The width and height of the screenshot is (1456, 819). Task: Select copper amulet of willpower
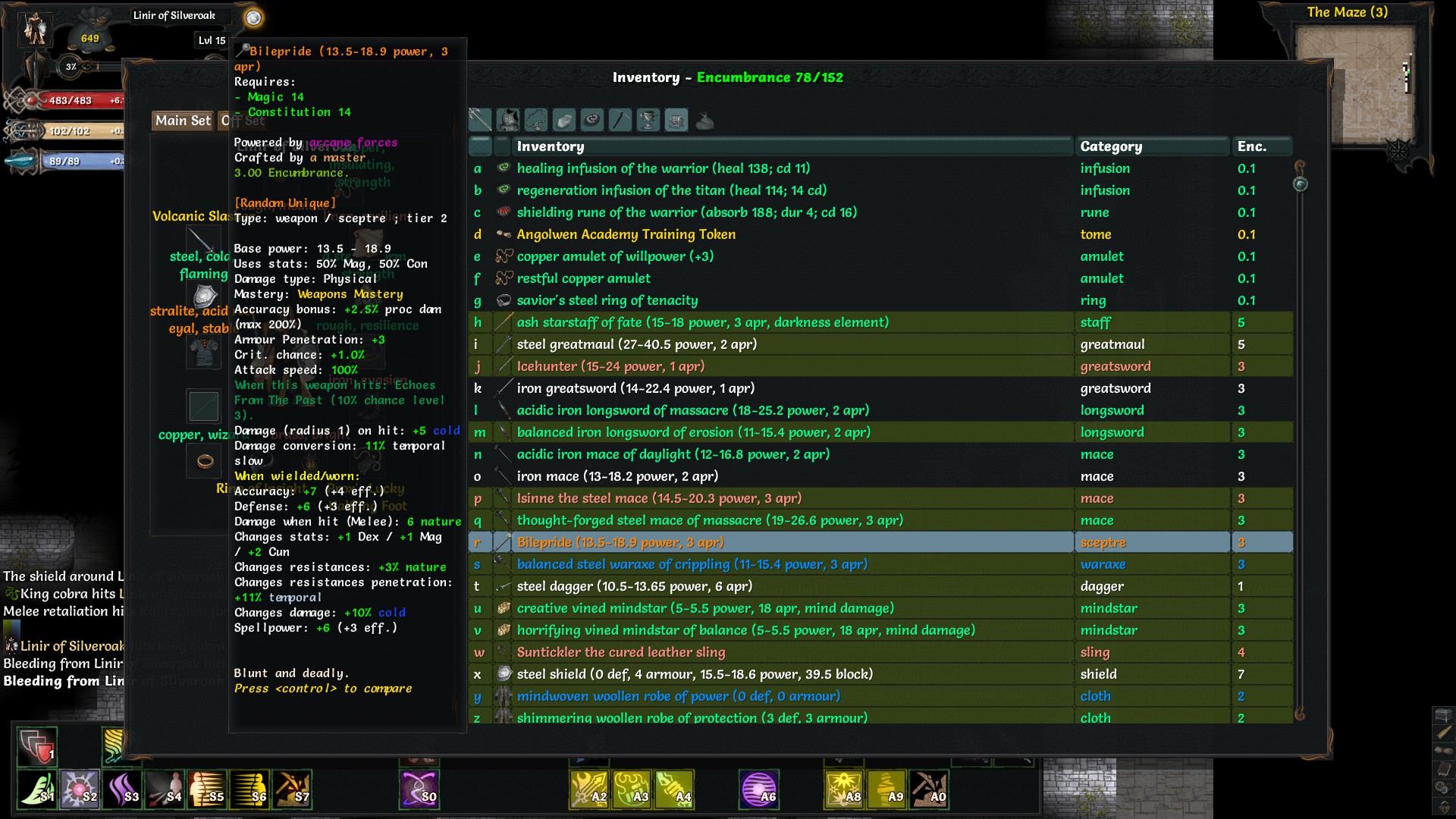tap(880, 256)
